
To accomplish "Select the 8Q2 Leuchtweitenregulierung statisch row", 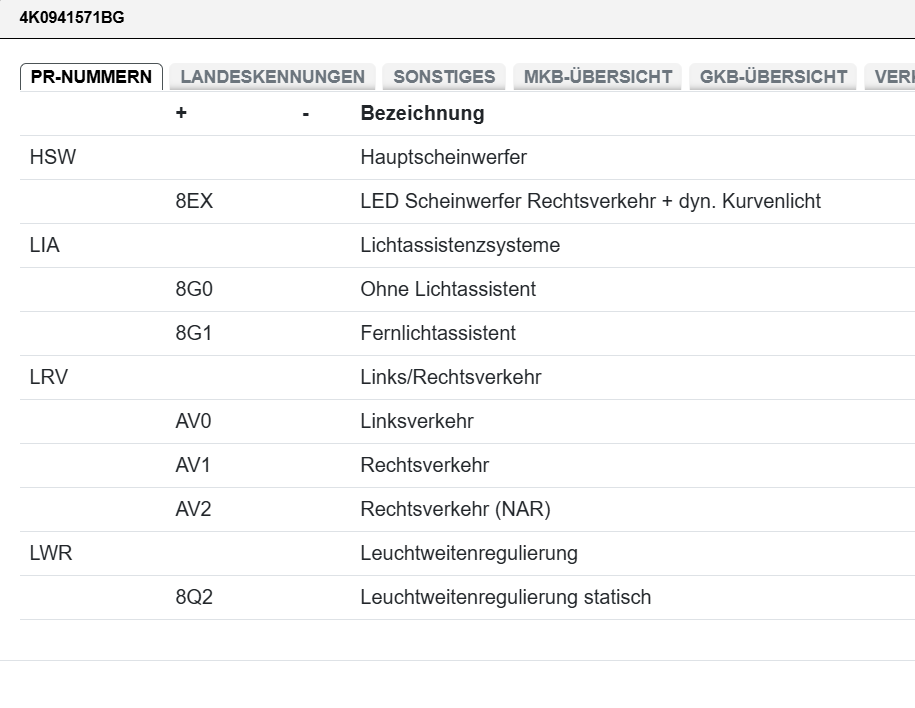I will (505, 598).
